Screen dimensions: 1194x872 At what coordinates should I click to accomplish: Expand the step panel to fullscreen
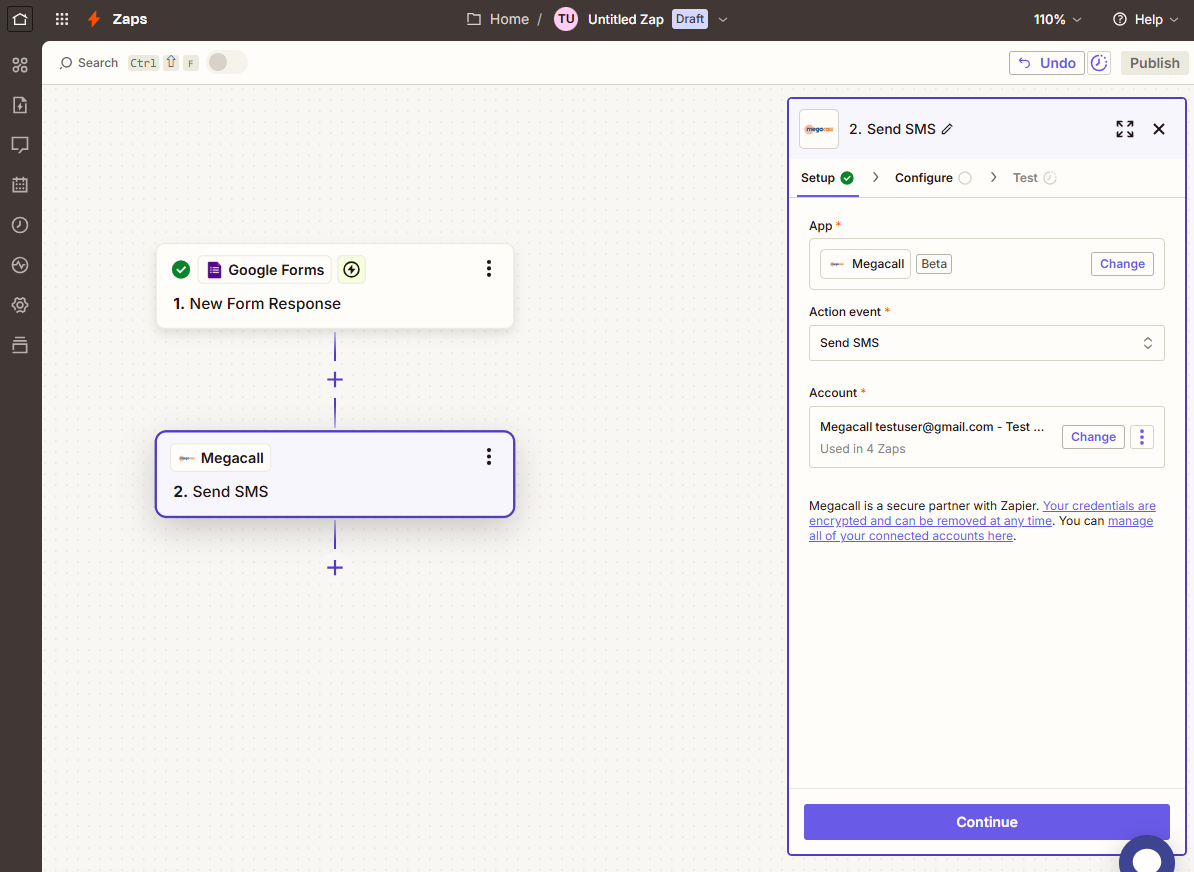click(x=1125, y=129)
